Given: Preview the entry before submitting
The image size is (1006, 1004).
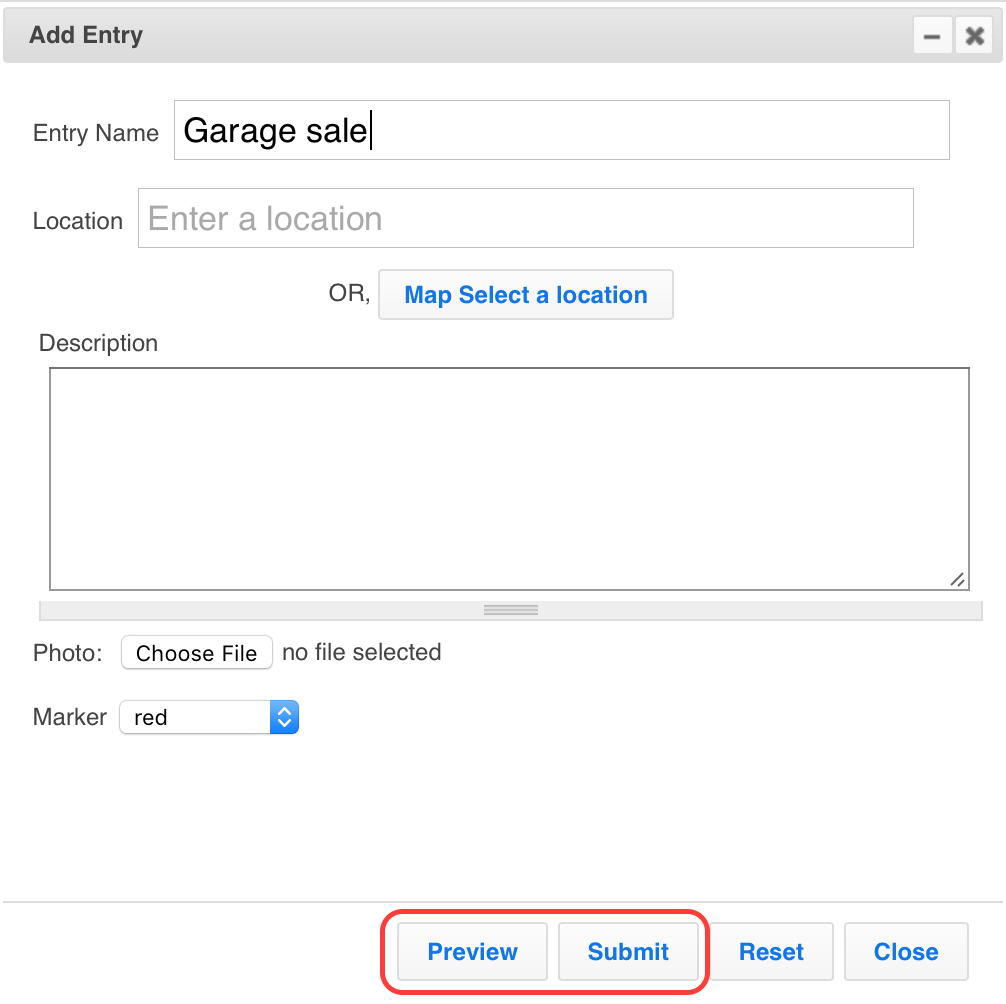Looking at the screenshot, I should [471, 951].
